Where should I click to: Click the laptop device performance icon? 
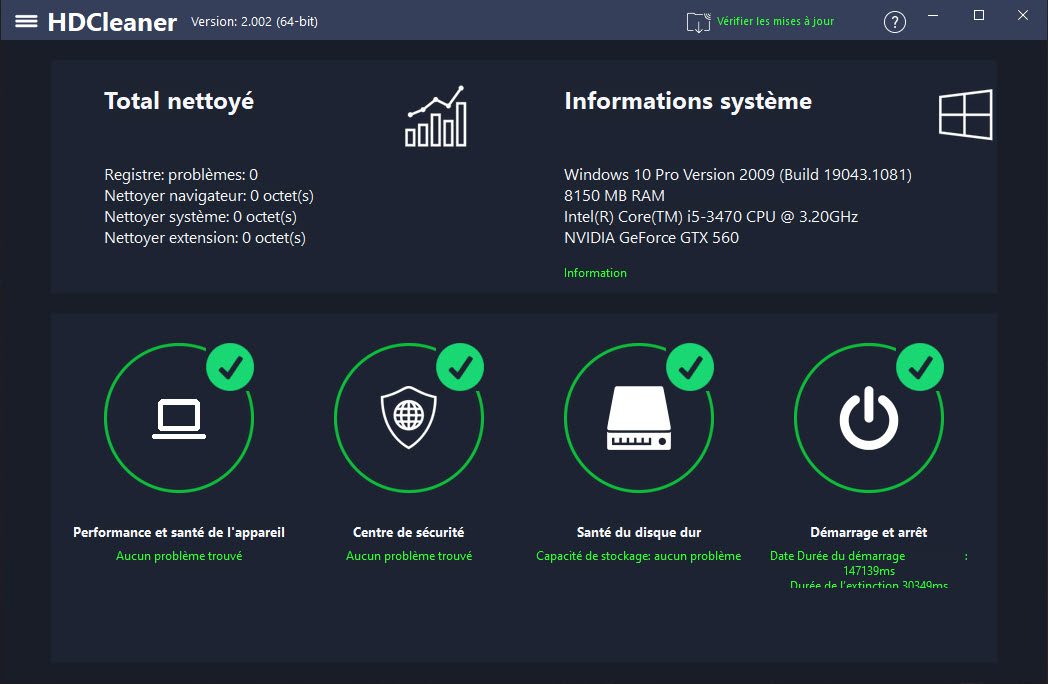(179, 419)
